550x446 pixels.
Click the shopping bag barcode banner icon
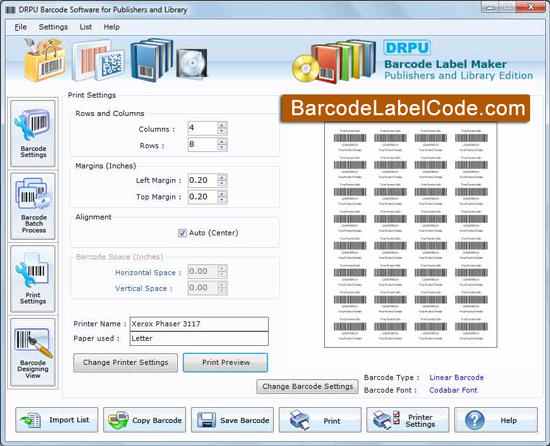[45, 60]
